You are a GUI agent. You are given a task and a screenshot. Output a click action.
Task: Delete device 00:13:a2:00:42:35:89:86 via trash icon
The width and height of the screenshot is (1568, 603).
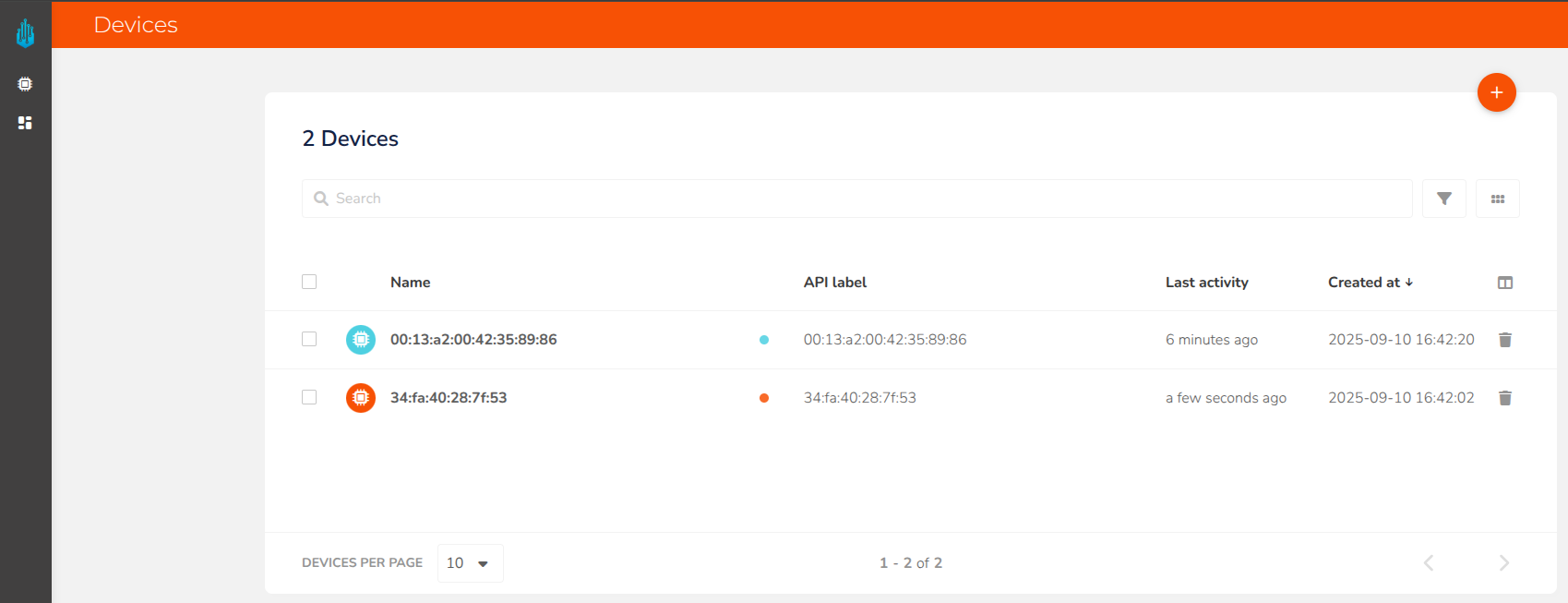1504,340
